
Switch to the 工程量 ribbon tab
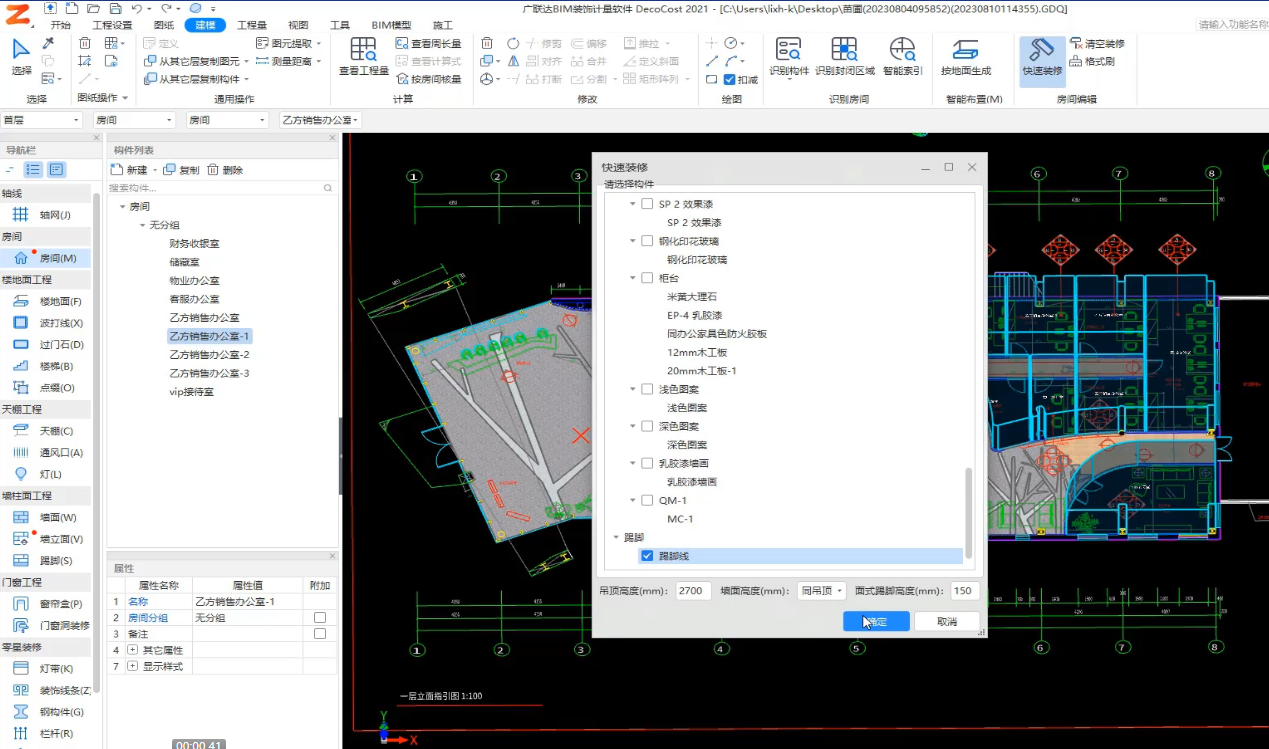tap(251, 25)
